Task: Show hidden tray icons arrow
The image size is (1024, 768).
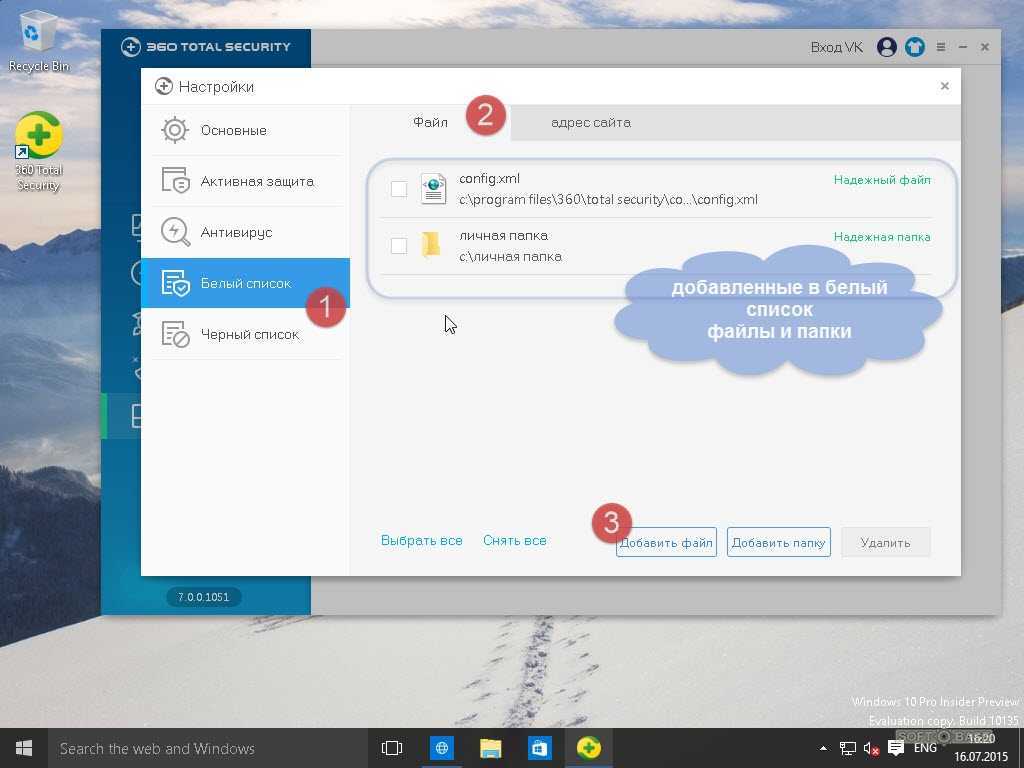Action: pyautogui.click(x=823, y=748)
